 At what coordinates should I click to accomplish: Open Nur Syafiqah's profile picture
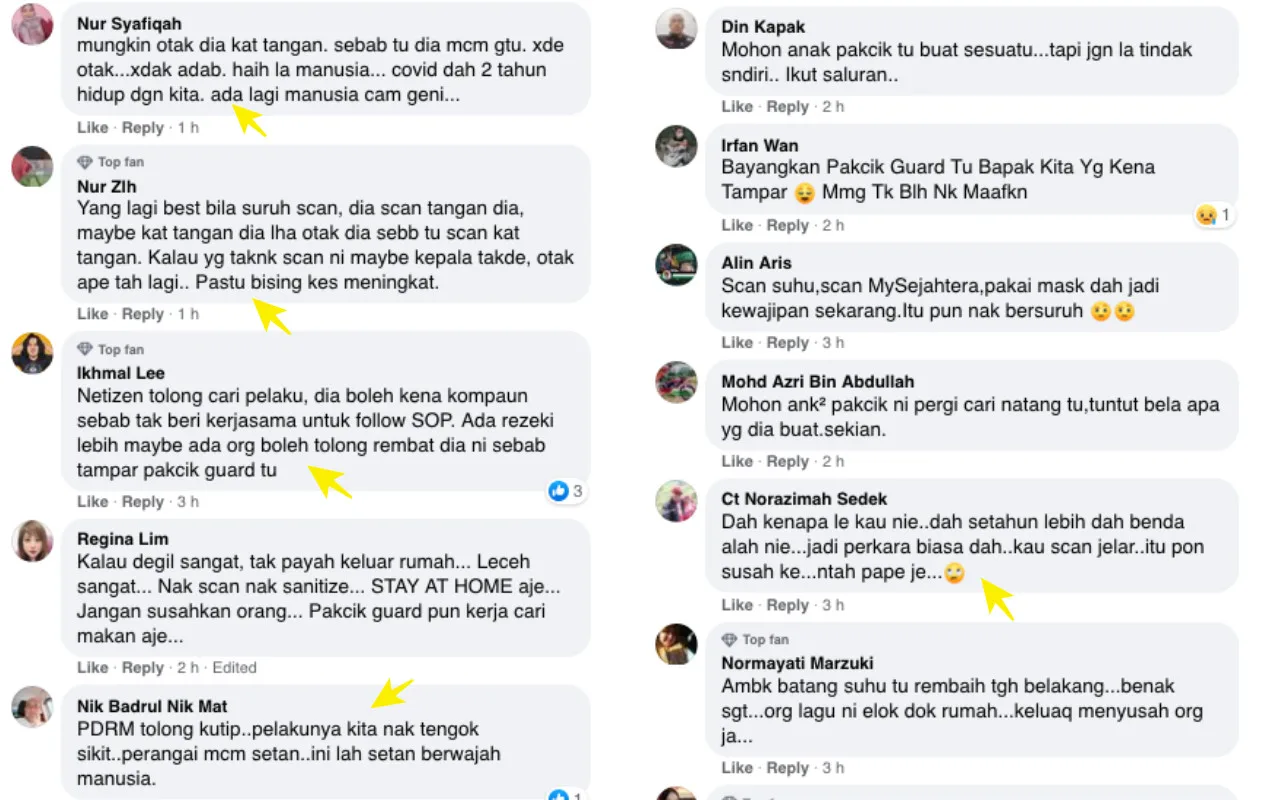[x=32, y=25]
